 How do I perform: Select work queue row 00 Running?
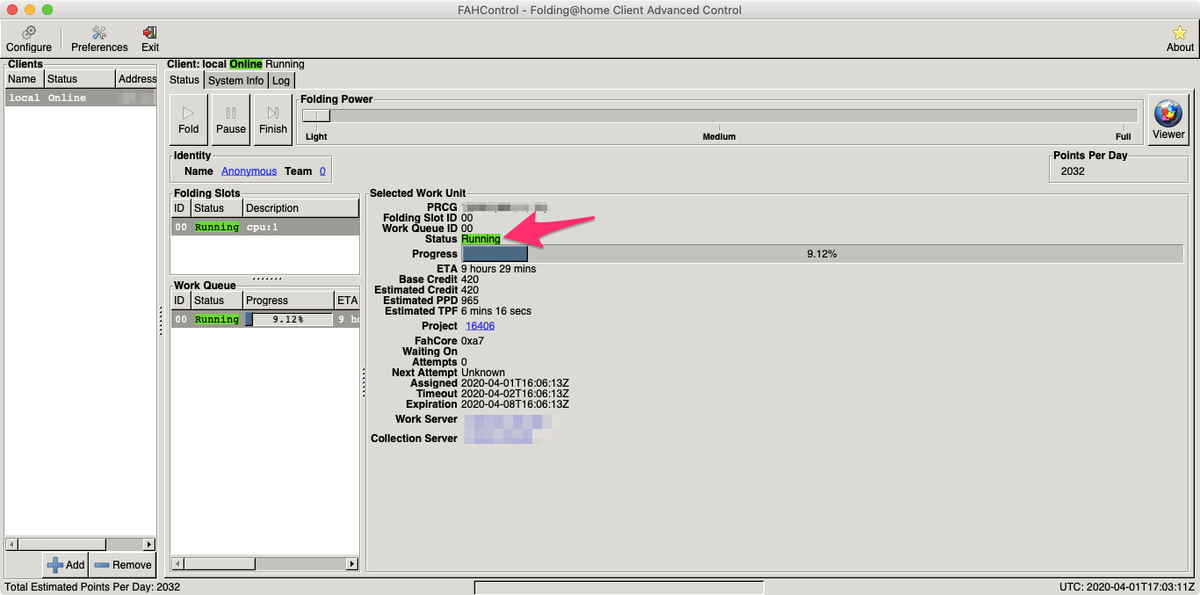point(265,319)
